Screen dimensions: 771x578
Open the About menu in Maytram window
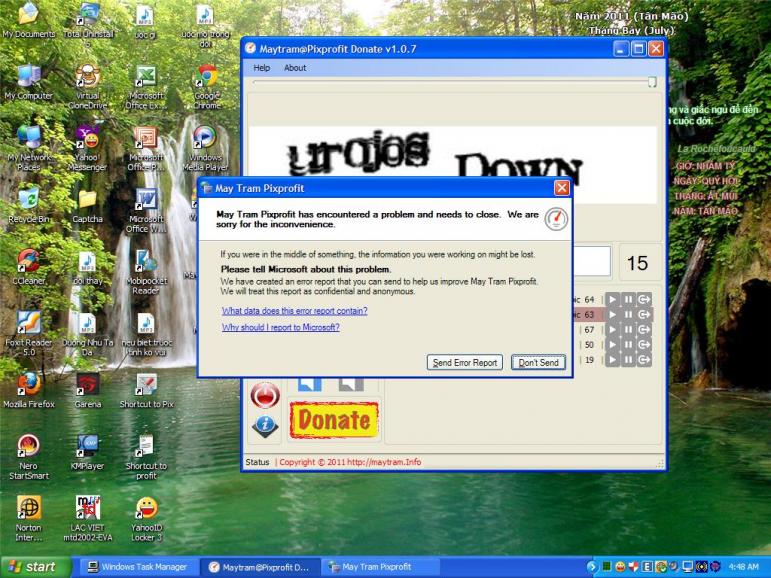295,68
